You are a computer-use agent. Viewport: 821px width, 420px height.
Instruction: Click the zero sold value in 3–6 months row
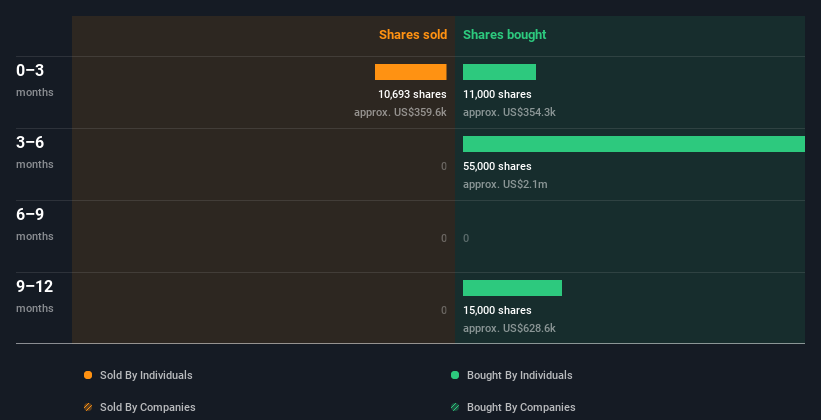tap(443, 167)
